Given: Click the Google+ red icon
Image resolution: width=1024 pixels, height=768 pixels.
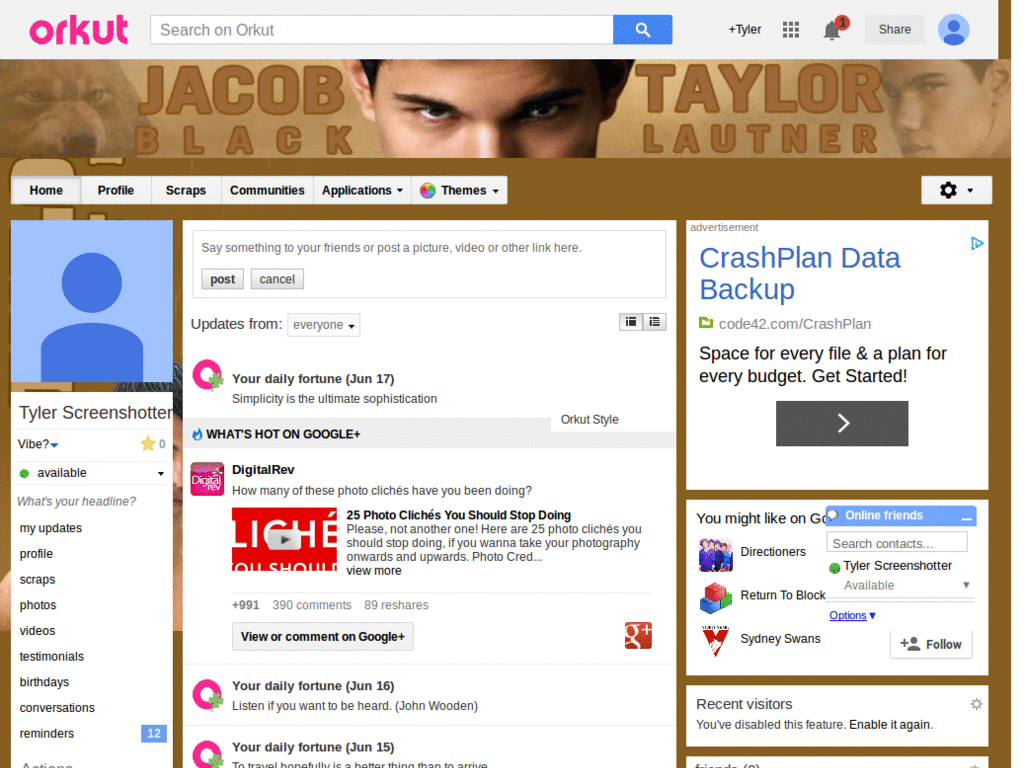Looking at the screenshot, I should (x=637, y=635).
